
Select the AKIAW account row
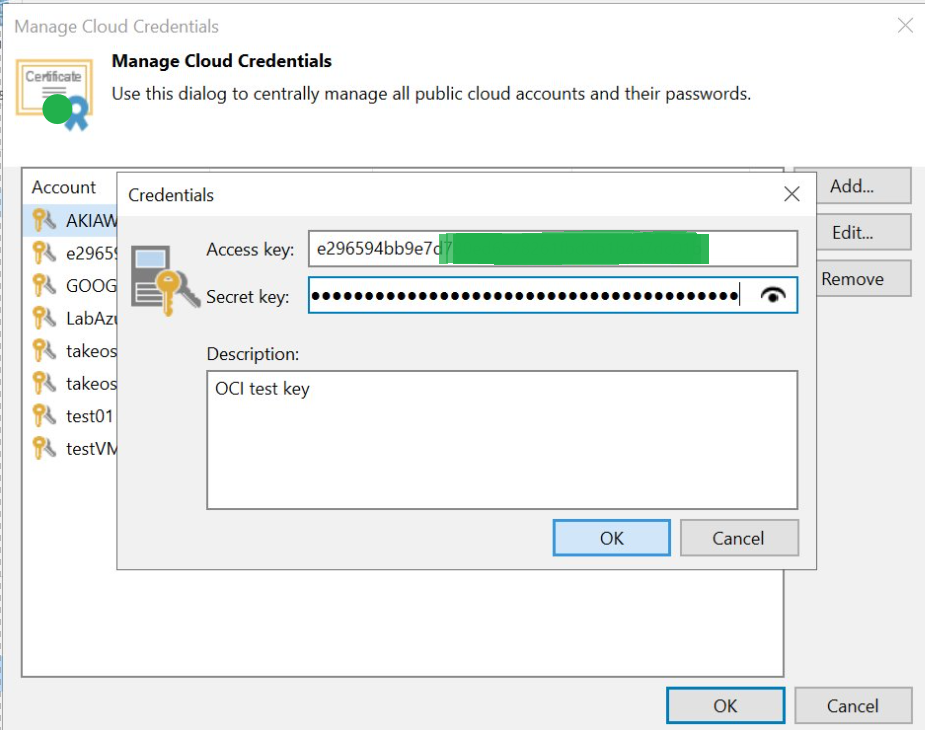[70, 221]
